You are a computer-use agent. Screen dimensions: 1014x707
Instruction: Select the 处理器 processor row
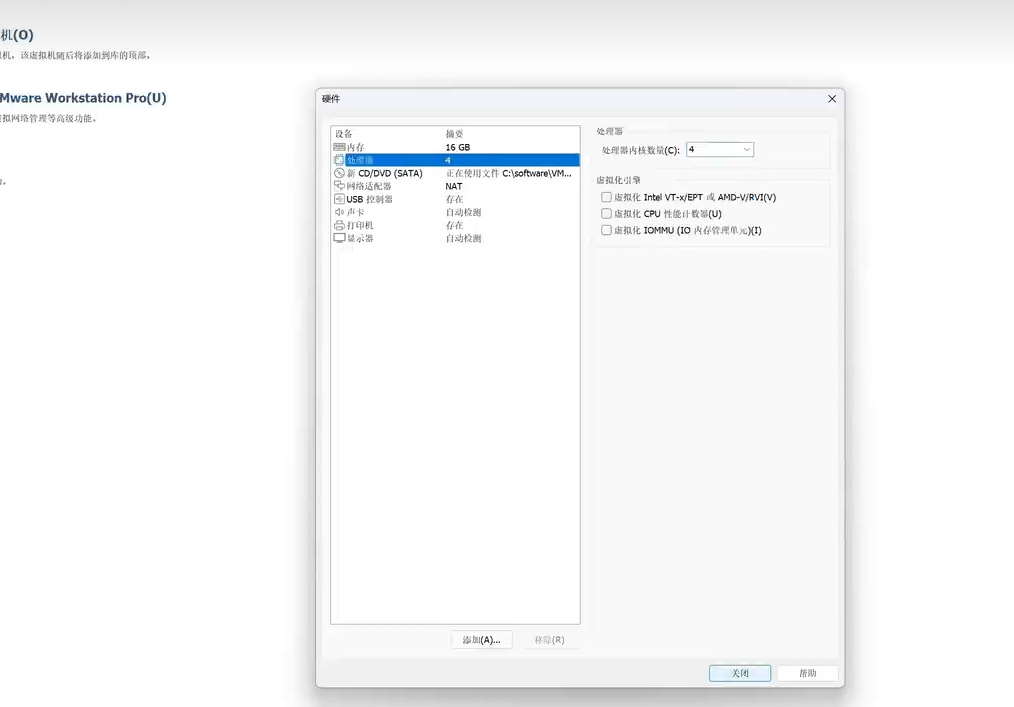click(455, 160)
